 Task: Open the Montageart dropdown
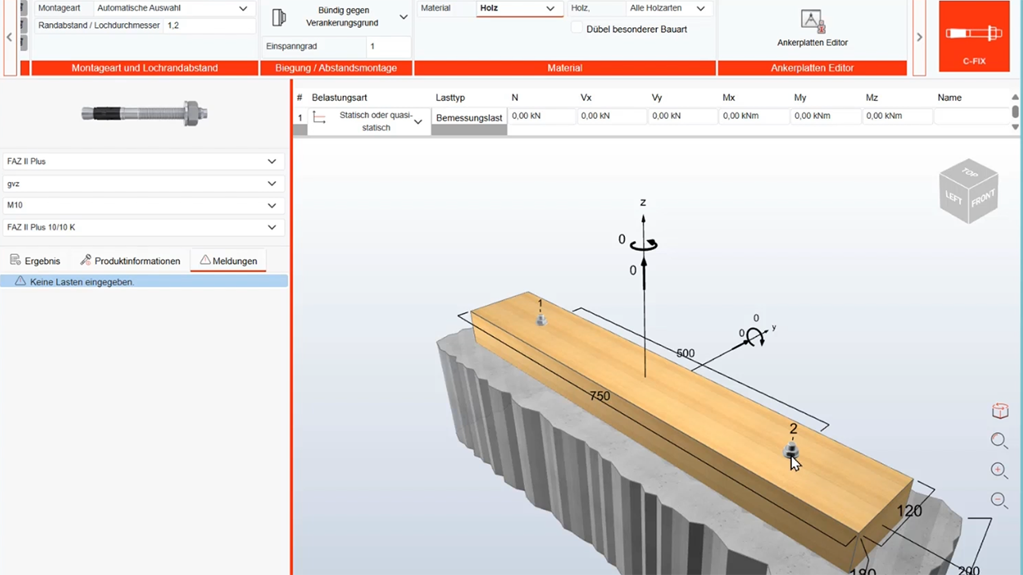point(172,8)
